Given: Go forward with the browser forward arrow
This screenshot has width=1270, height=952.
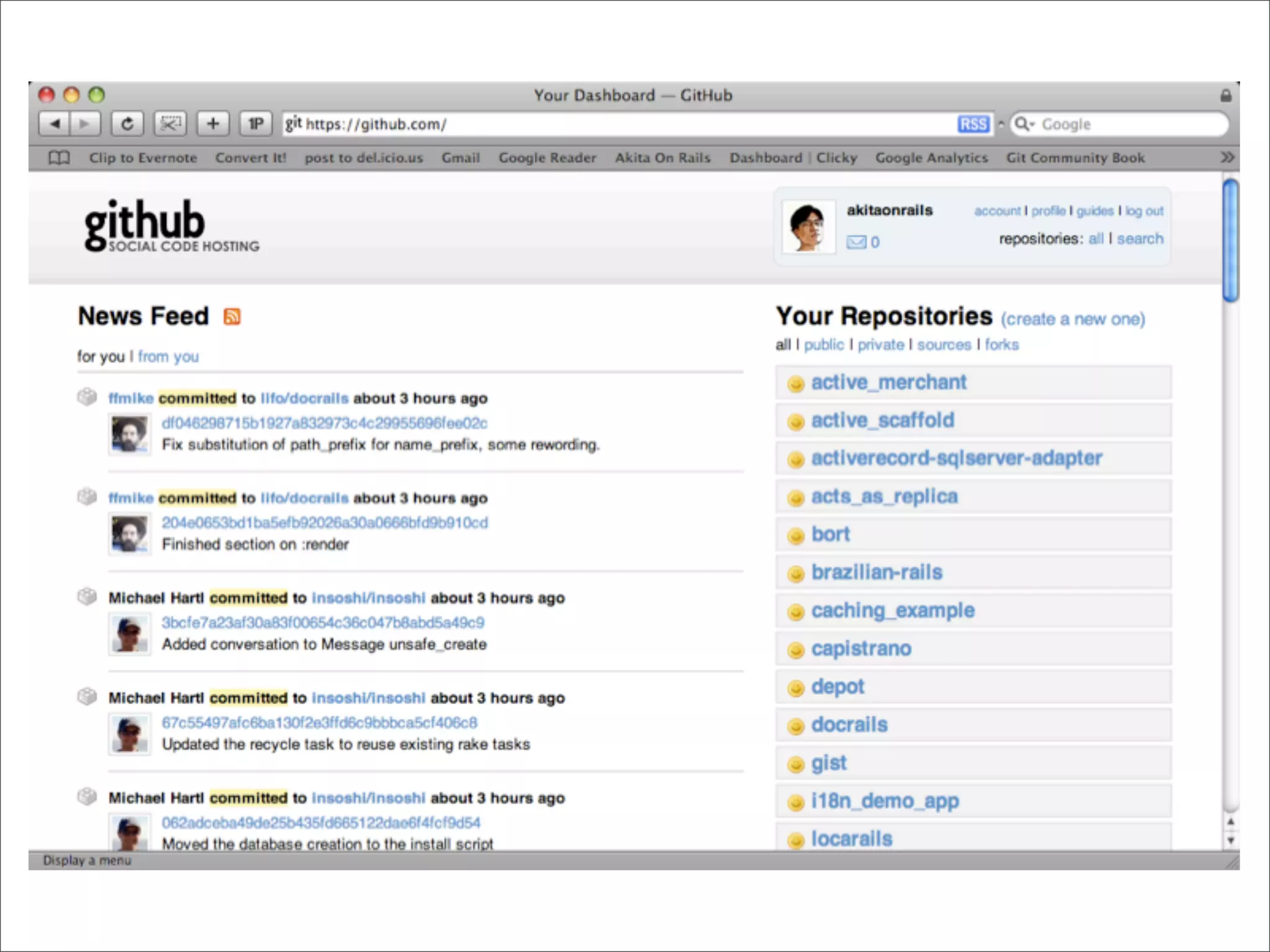Looking at the screenshot, I should (x=85, y=124).
